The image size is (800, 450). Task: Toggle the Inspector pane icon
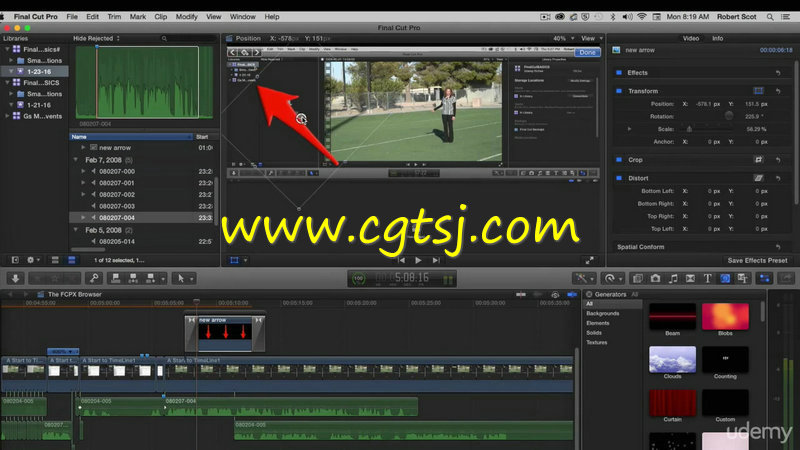(764, 278)
